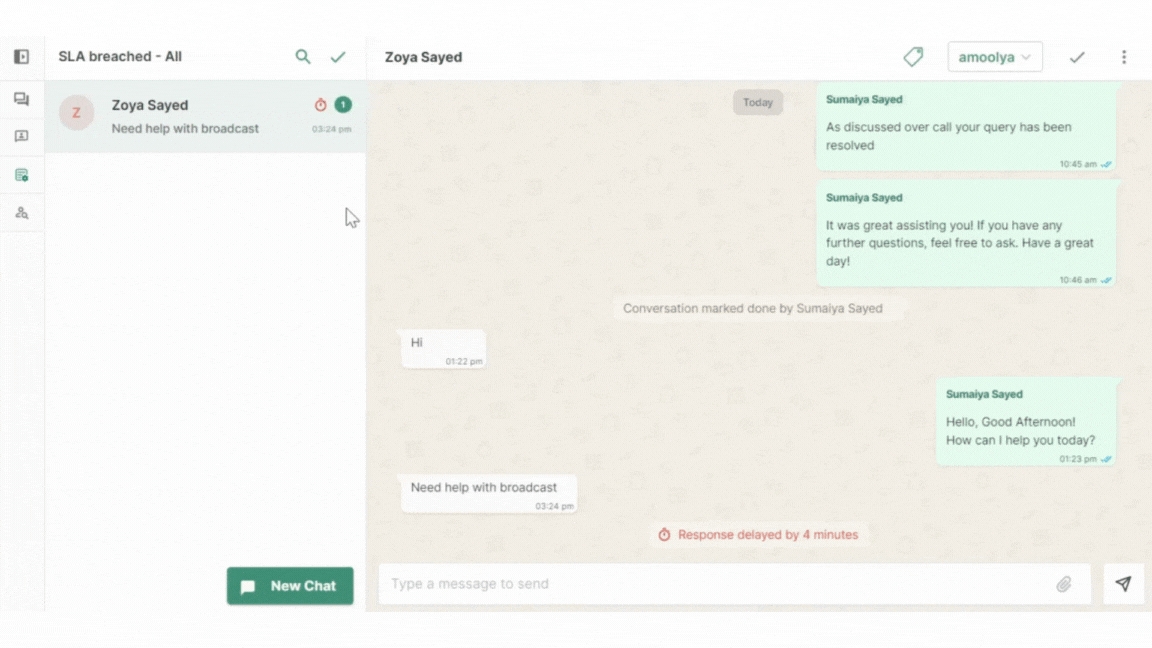The width and height of the screenshot is (1152, 648).
Task: Click the New Chat button
Action: click(290, 586)
